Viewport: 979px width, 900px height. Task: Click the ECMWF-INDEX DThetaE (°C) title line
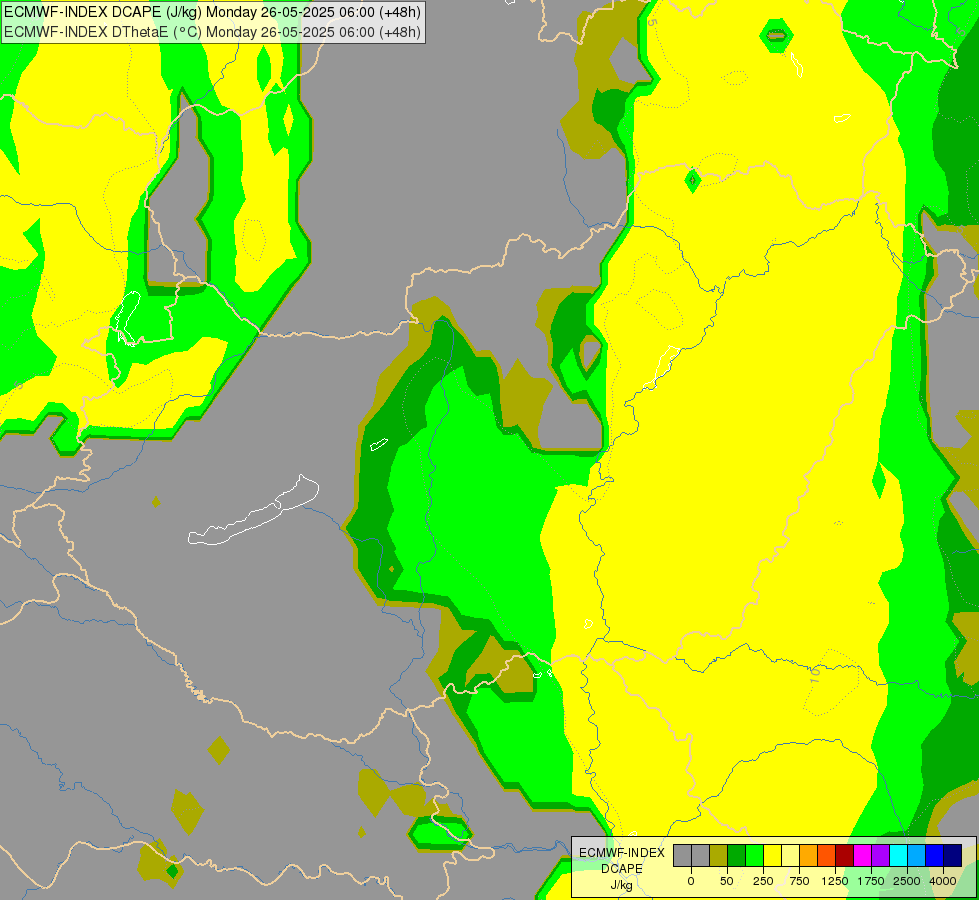tap(212, 32)
